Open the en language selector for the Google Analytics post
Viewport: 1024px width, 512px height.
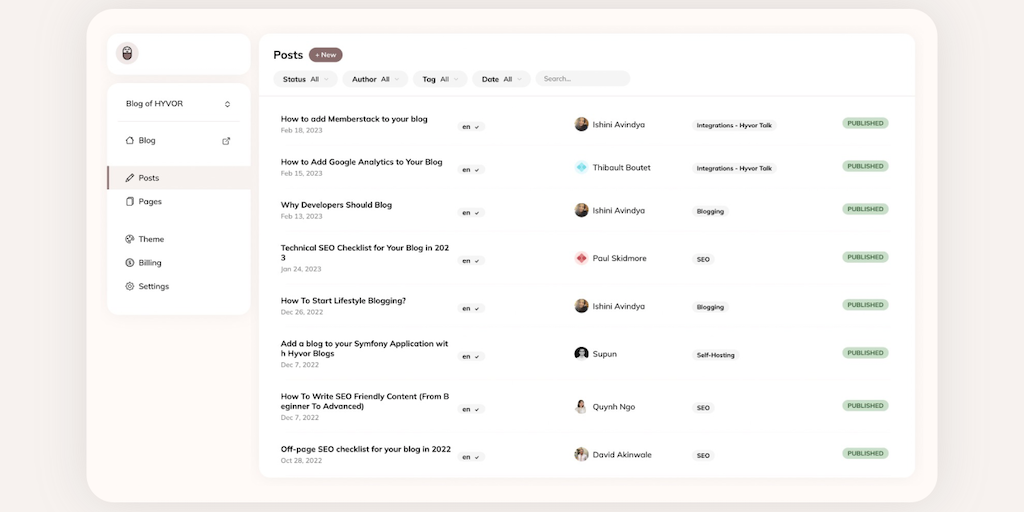471,170
